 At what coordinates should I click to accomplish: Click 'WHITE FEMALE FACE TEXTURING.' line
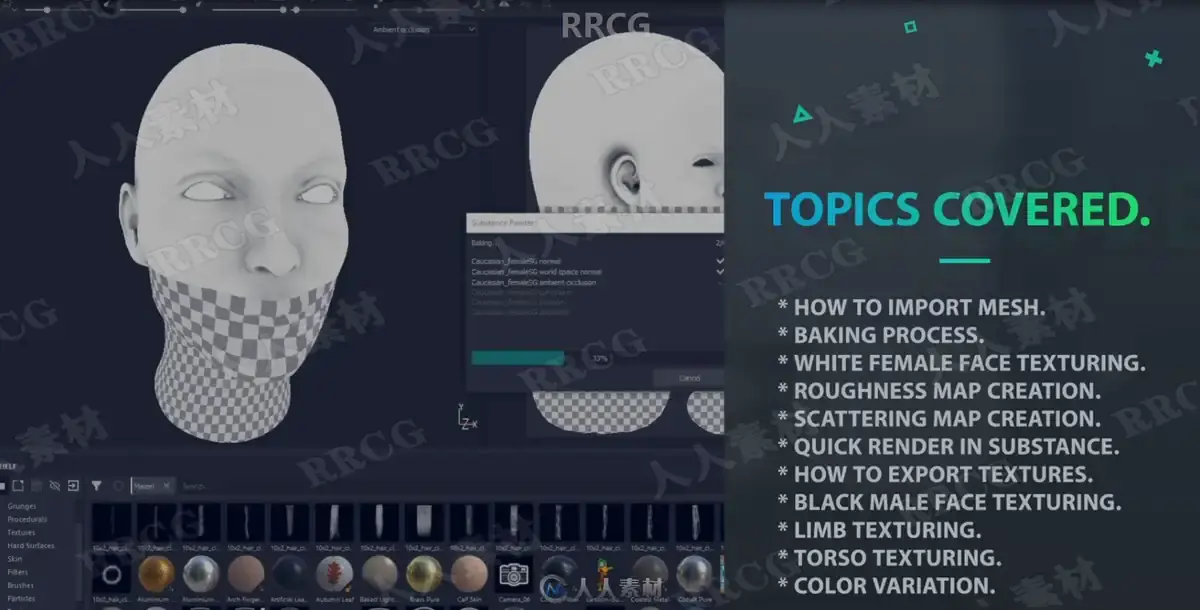click(x=961, y=362)
